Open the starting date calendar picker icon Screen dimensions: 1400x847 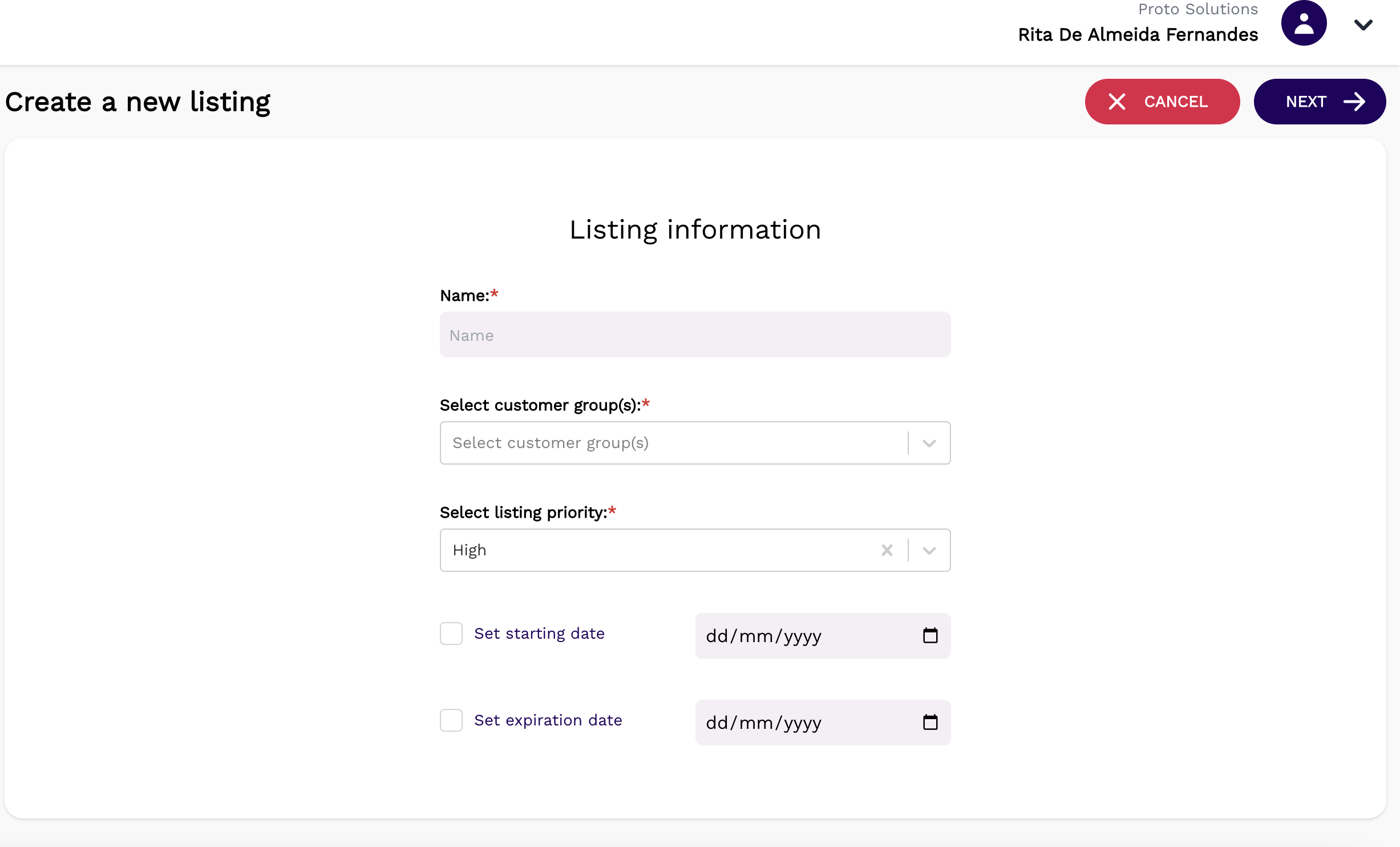(930, 635)
